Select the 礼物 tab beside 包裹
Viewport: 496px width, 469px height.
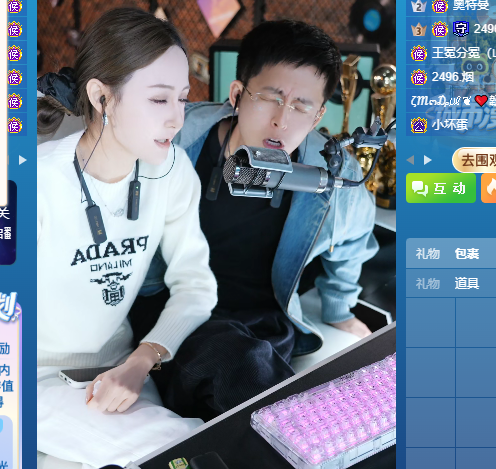[x=428, y=254]
